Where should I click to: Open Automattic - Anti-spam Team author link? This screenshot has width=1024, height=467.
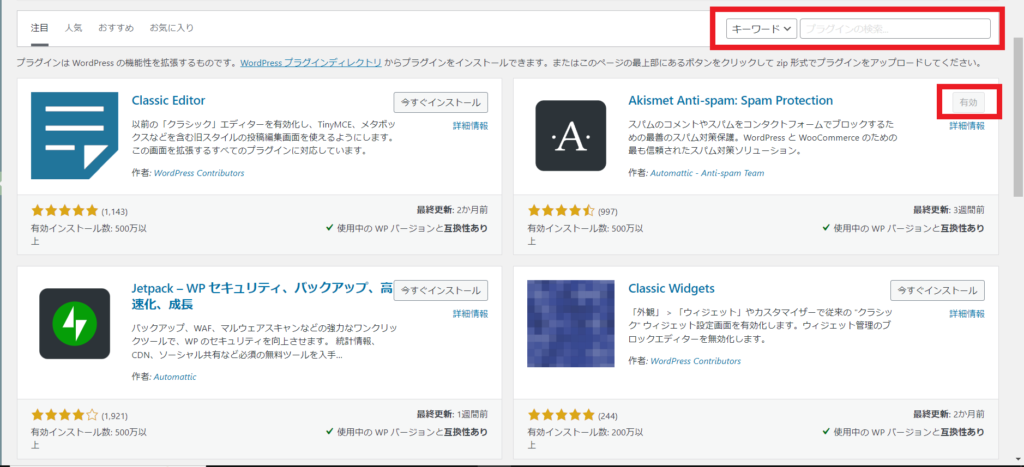[707, 172]
